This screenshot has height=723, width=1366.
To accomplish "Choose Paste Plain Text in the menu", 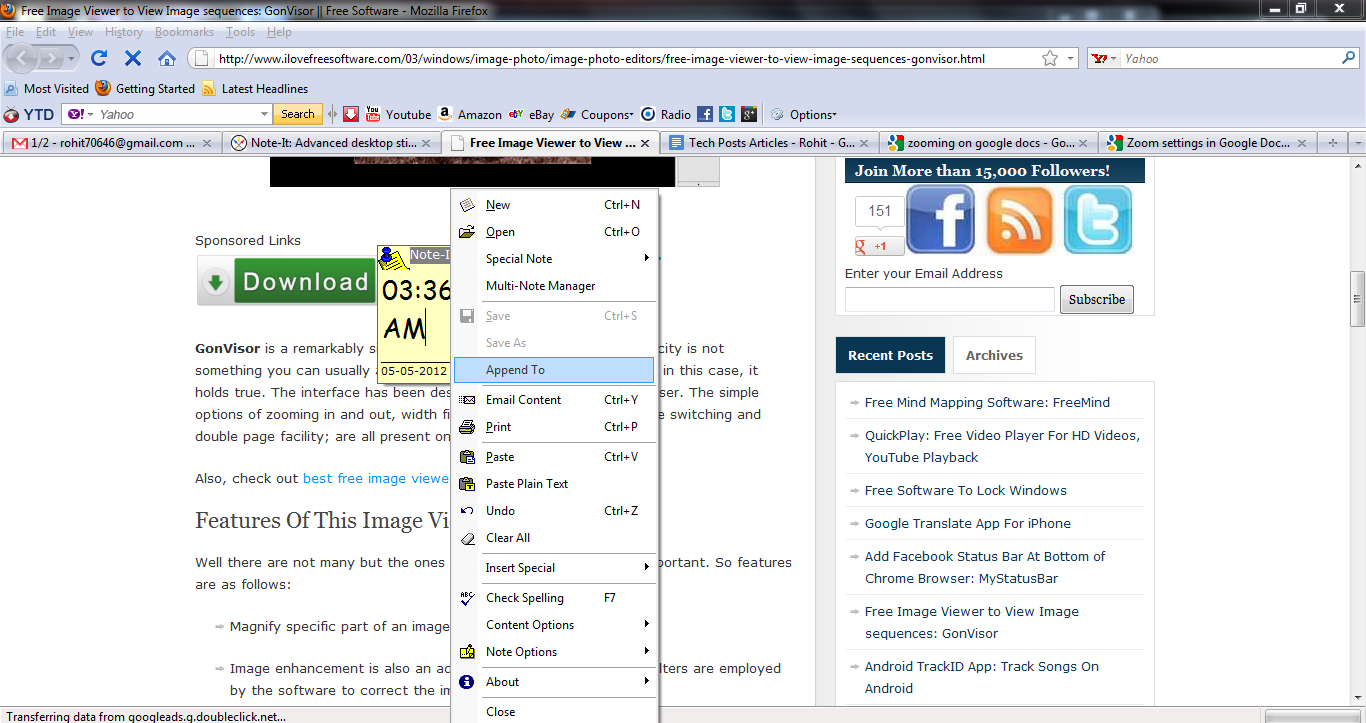I will tap(556, 484).
